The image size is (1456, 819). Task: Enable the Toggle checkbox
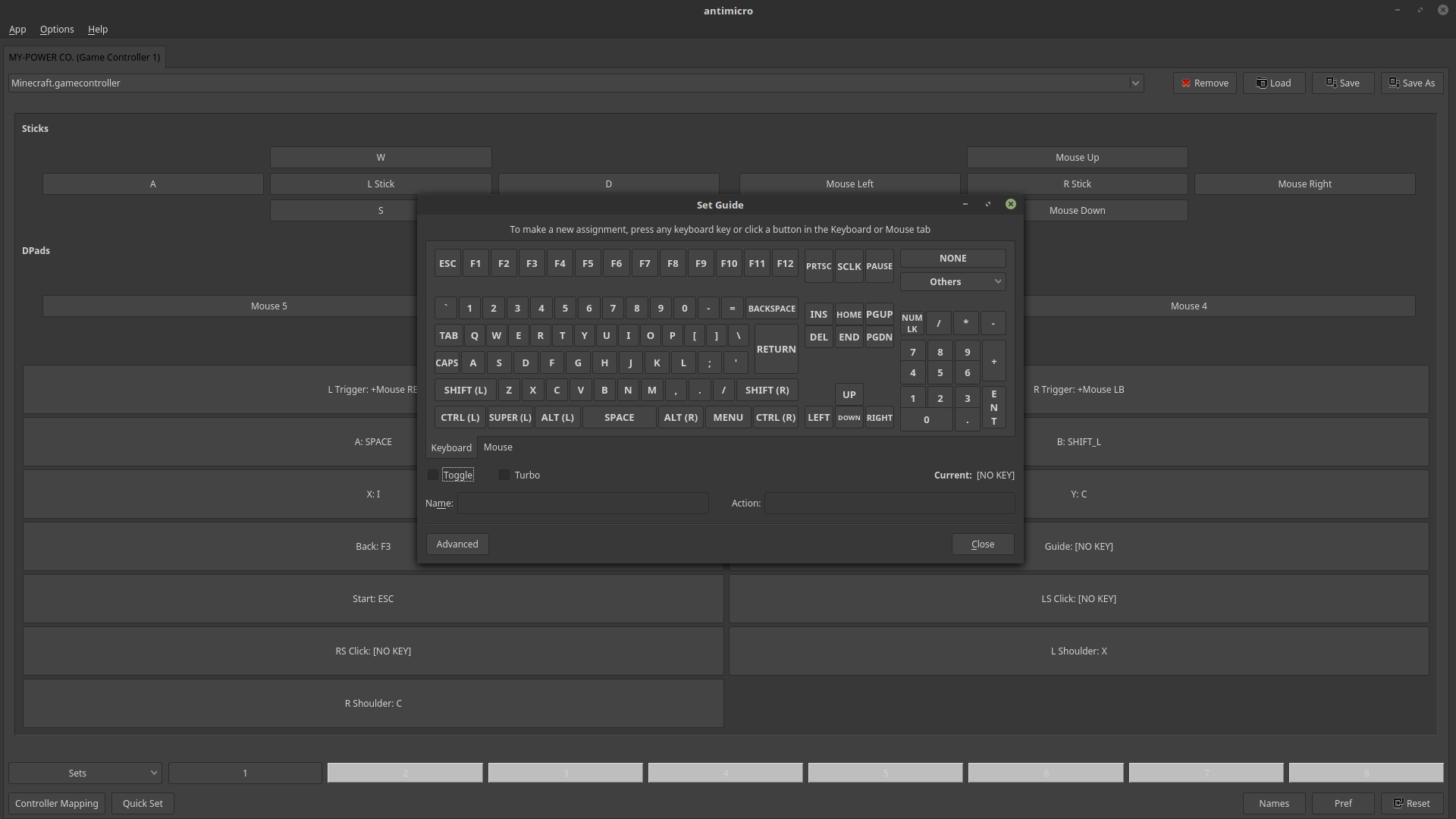point(433,475)
